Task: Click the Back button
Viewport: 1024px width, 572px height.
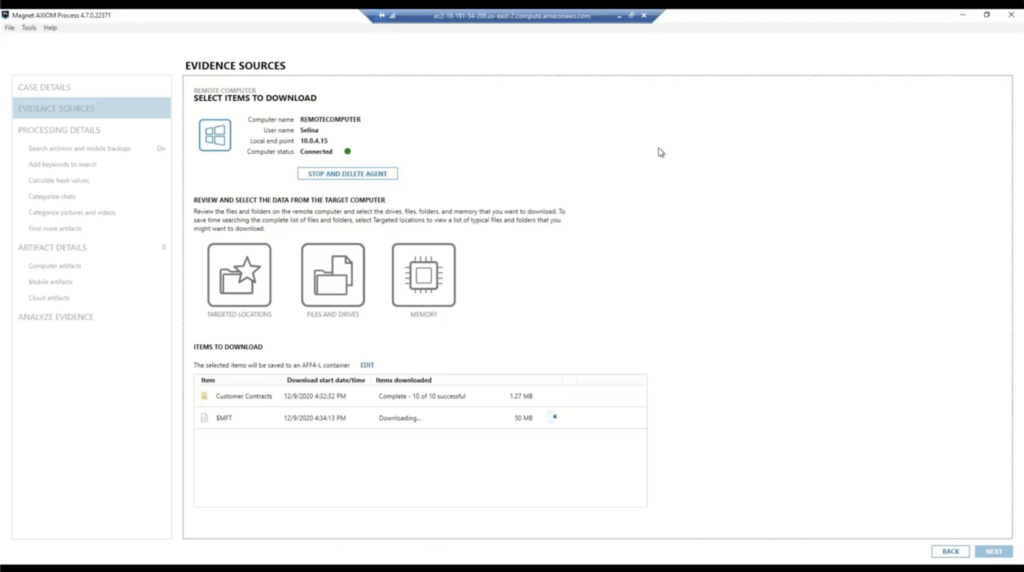Action: coord(950,551)
